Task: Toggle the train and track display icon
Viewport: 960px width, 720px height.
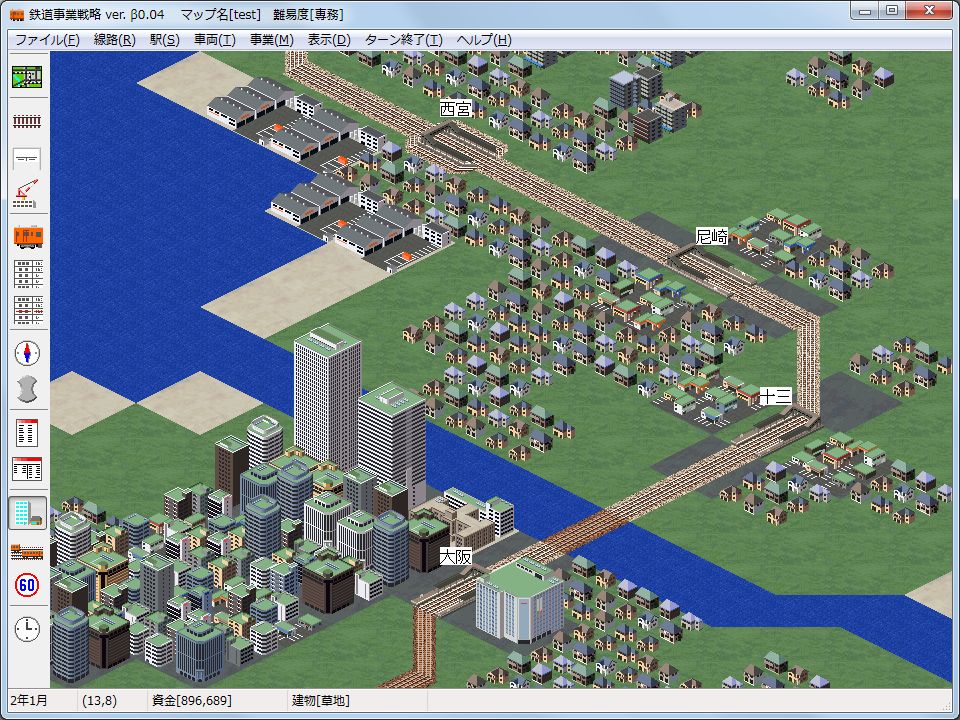Action: coord(27,550)
